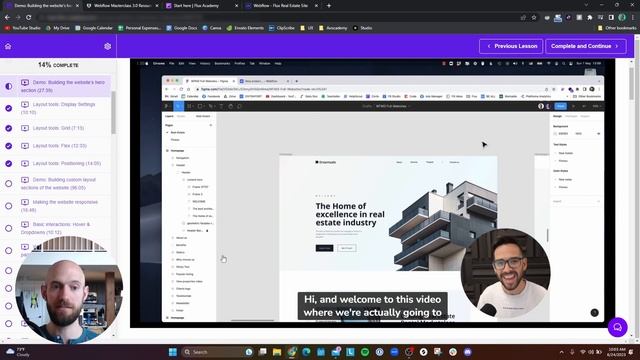Open the Google Calendar bookmark
Screen dimensions: 640x360
[94, 28]
